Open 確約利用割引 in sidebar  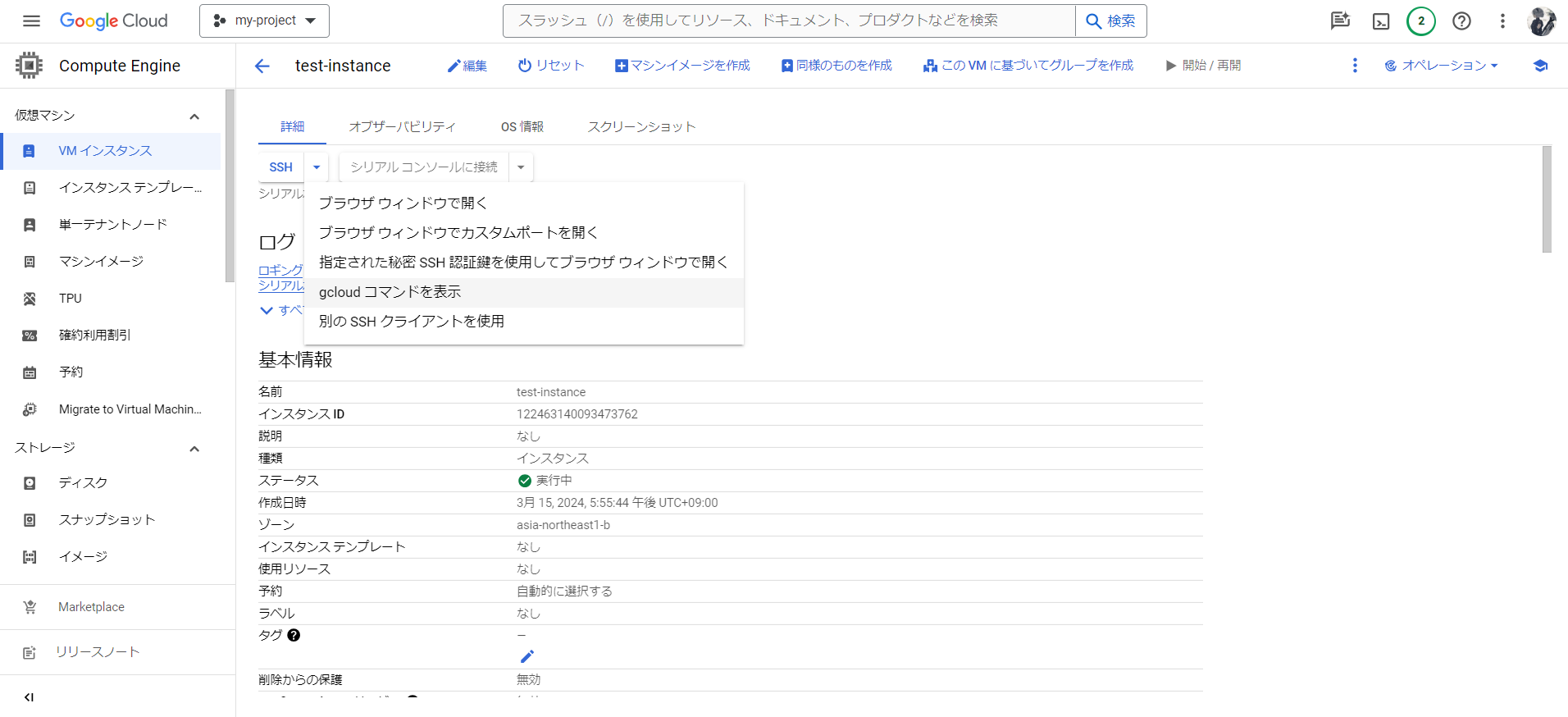coord(111,336)
